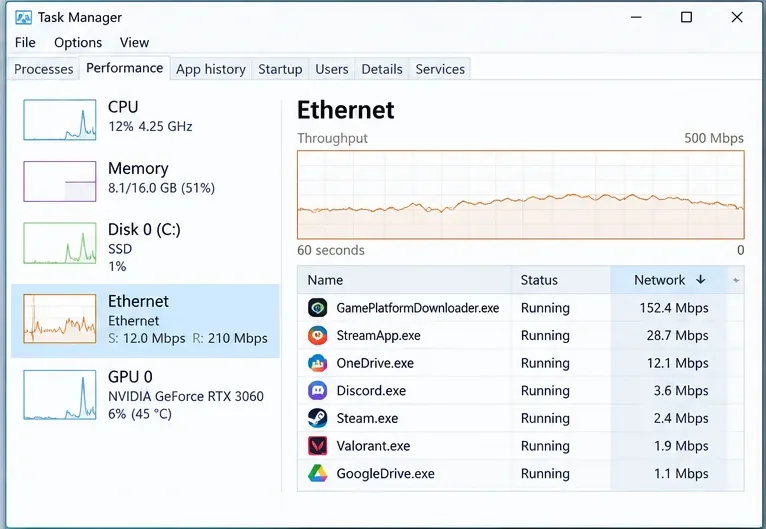The height and width of the screenshot is (529, 766).
Task: Click the StreamApp.exe icon
Action: [318, 336]
